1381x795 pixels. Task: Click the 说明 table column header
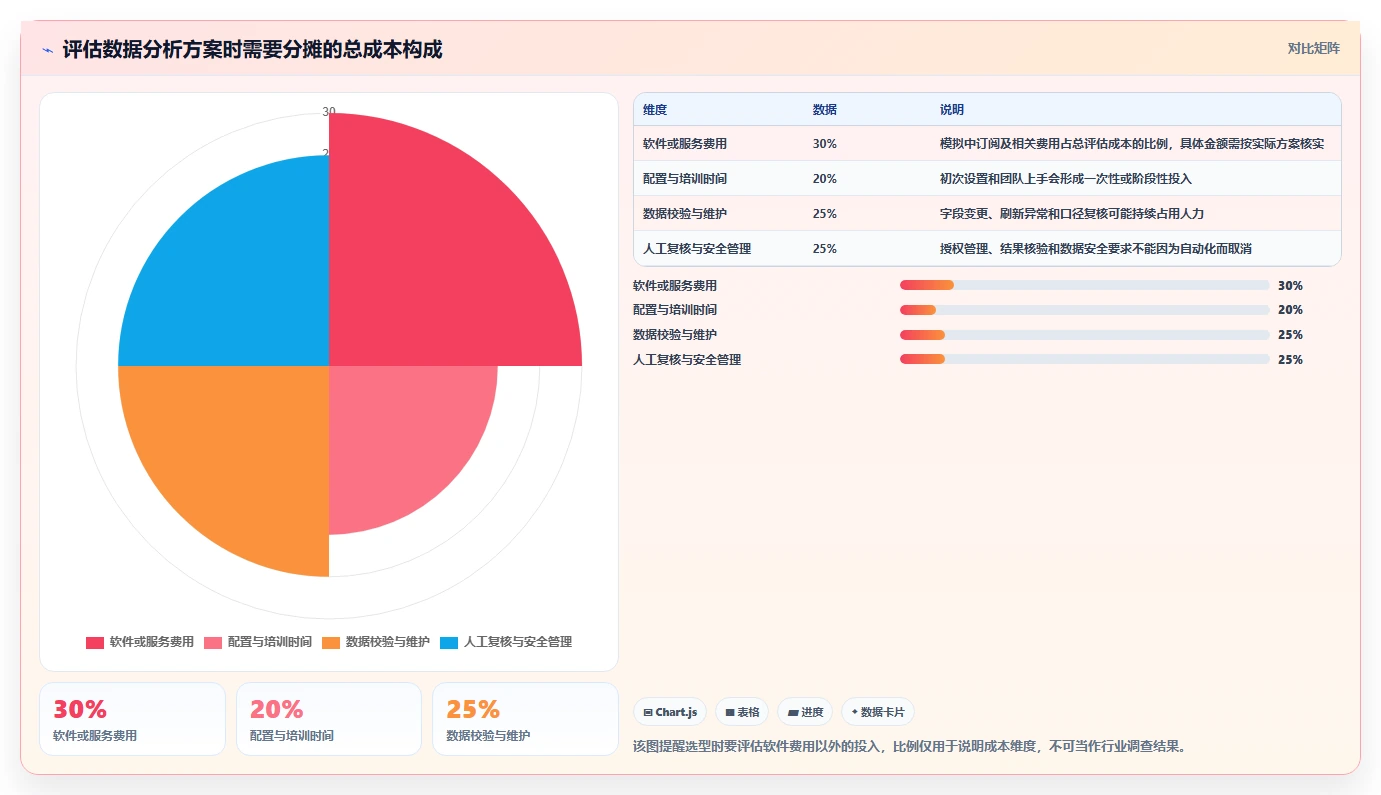coord(952,110)
